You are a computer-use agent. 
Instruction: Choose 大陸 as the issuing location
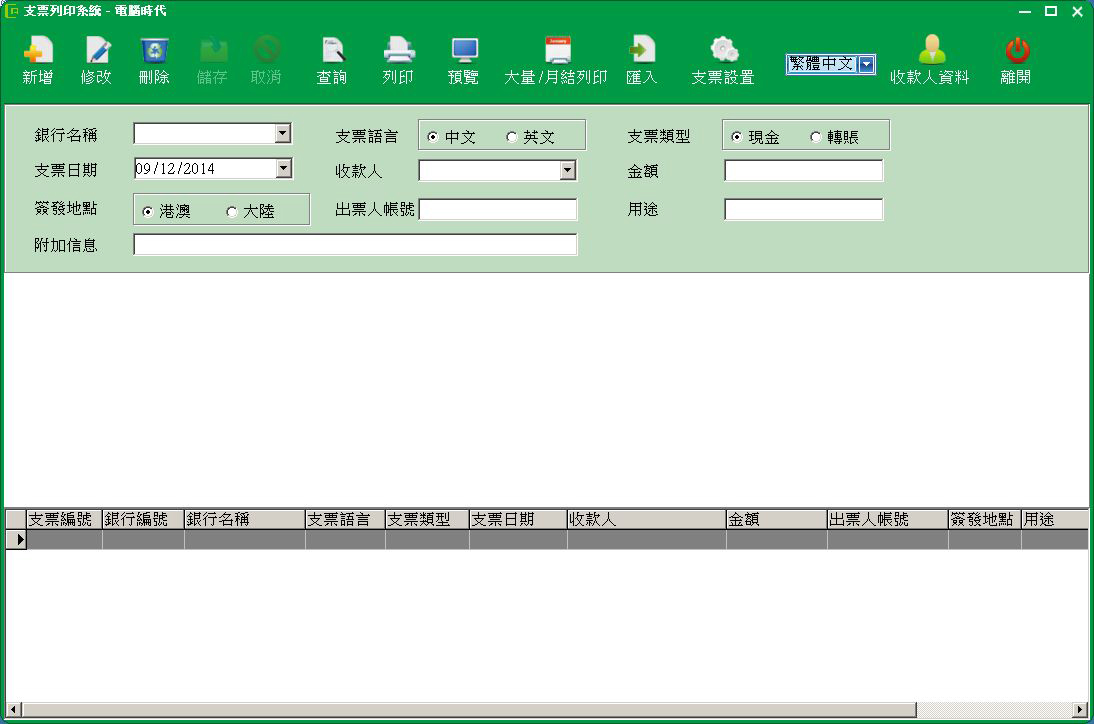[232, 212]
